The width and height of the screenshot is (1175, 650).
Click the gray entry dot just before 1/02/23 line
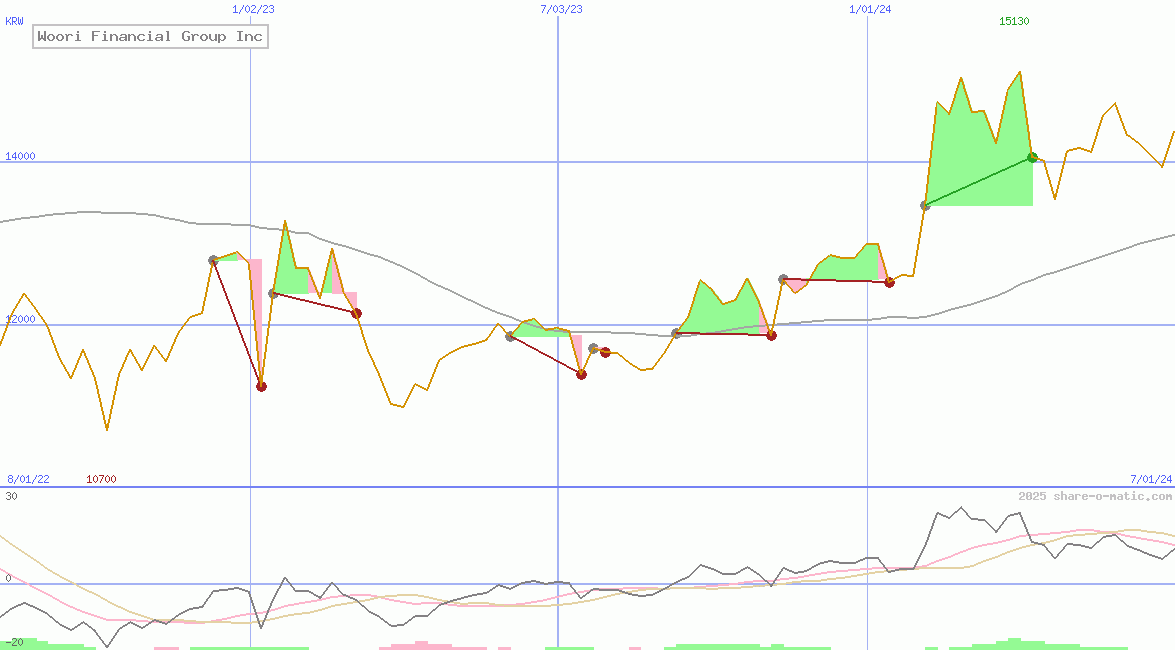pyautogui.click(x=214, y=260)
